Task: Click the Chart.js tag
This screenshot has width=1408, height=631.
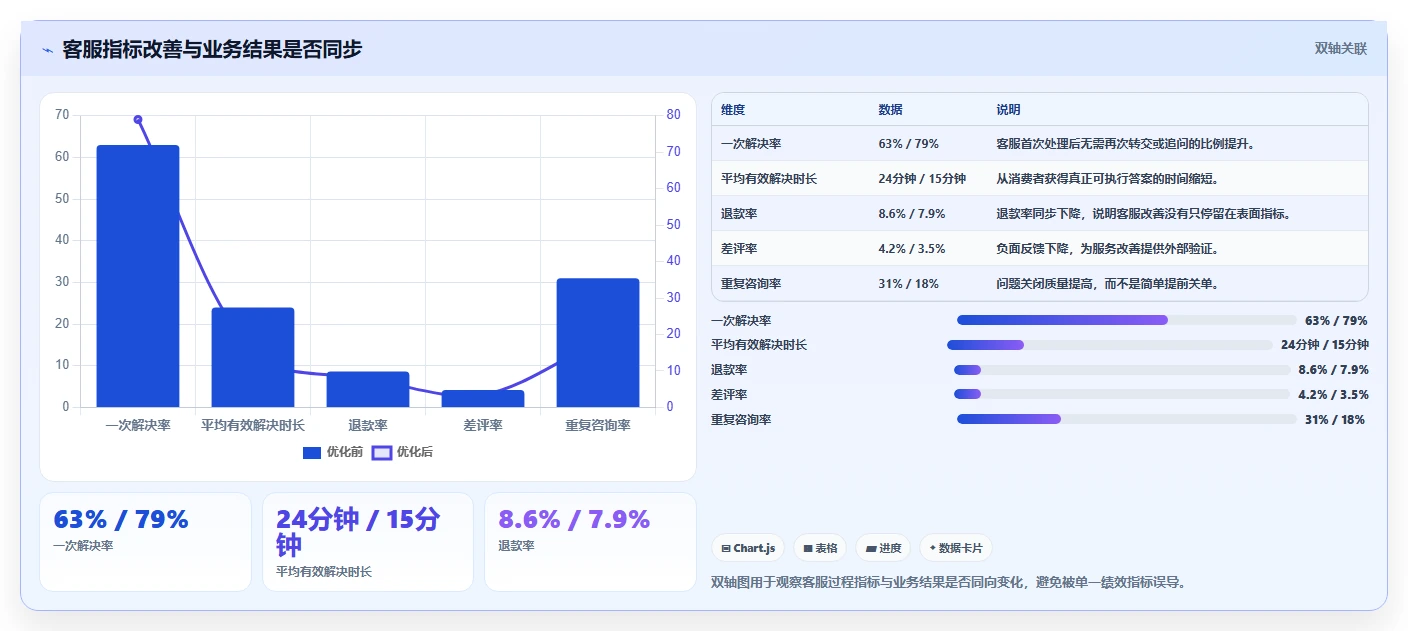Action: (x=748, y=548)
